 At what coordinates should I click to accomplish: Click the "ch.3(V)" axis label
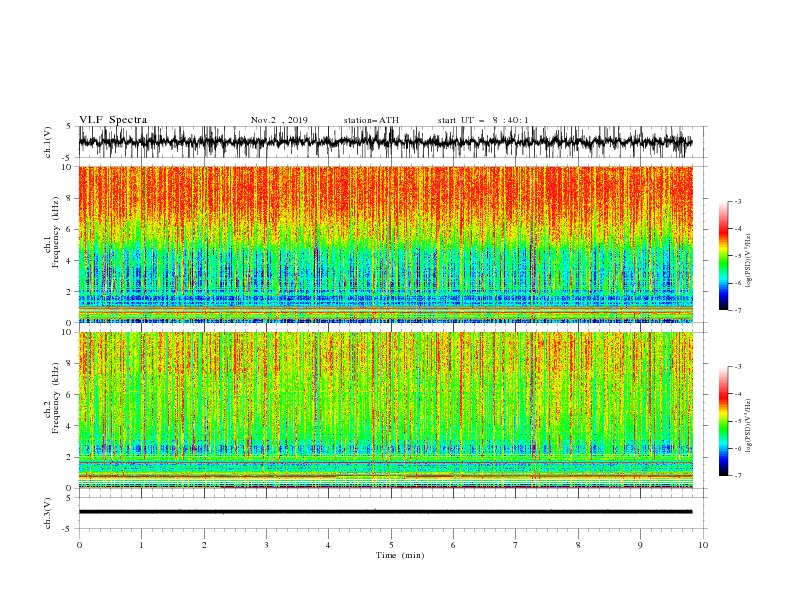pyautogui.click(x=48, y=513)
